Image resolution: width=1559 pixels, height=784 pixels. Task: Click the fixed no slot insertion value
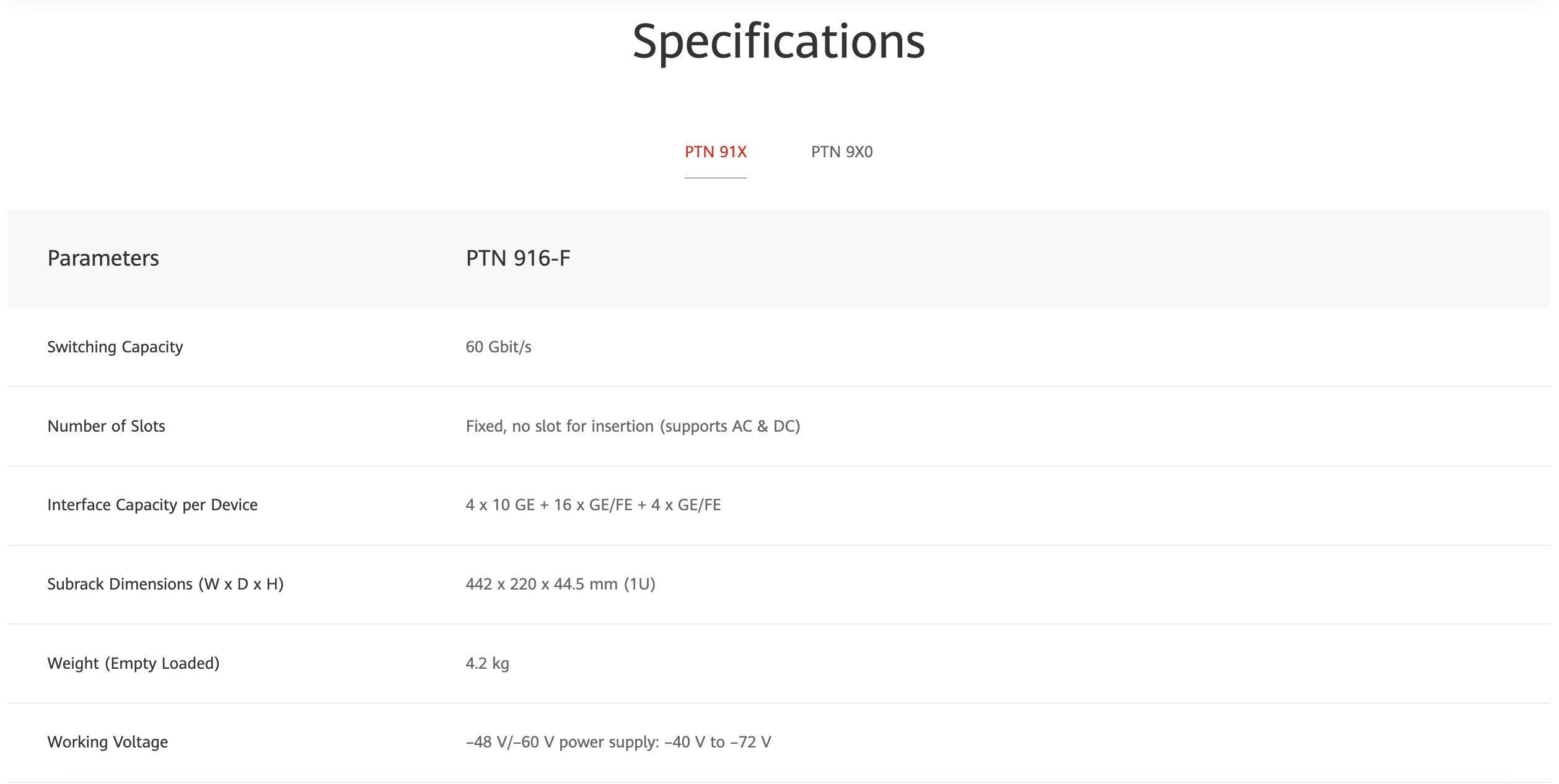[x=633, y=426]
